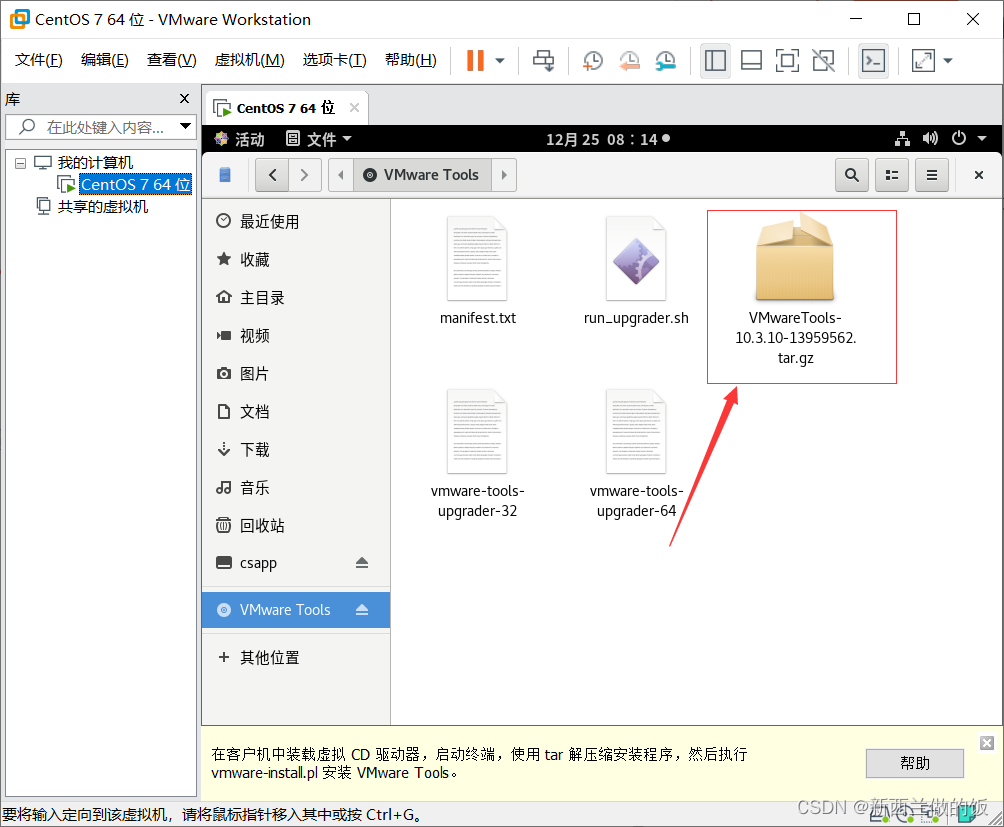The width and height of the screenshot is (1004, 827).
Task: Click the network status icon
Action: pyautogui.click(x=903, y=138)
